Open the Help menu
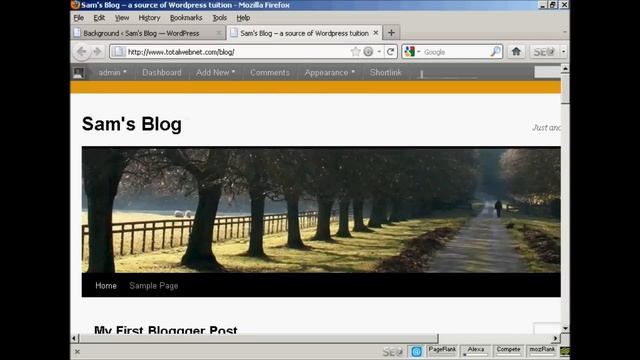This screenshot has height=360, width=640. (243, 18)
